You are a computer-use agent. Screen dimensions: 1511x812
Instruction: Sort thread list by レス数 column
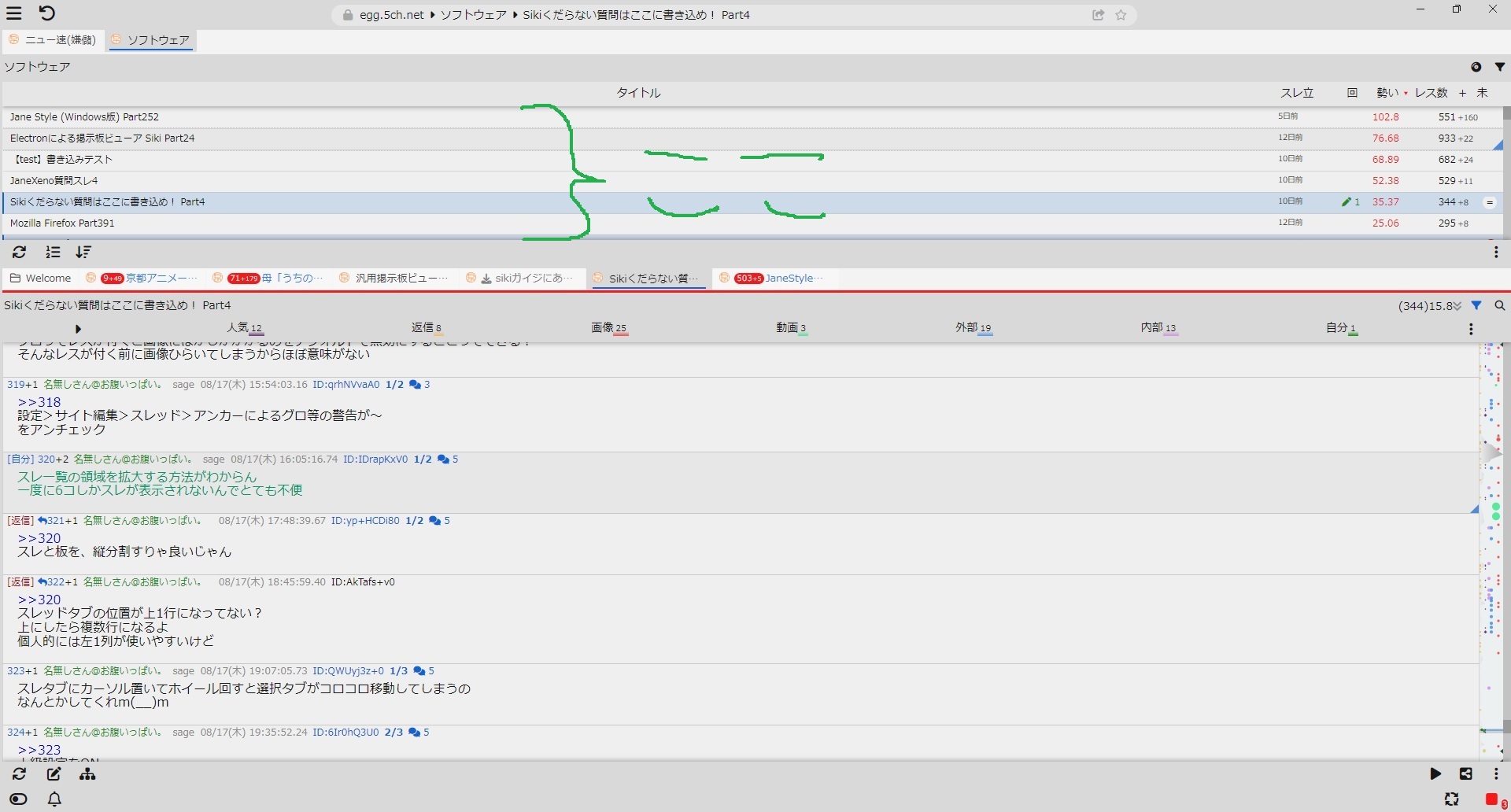point(1431,93)
